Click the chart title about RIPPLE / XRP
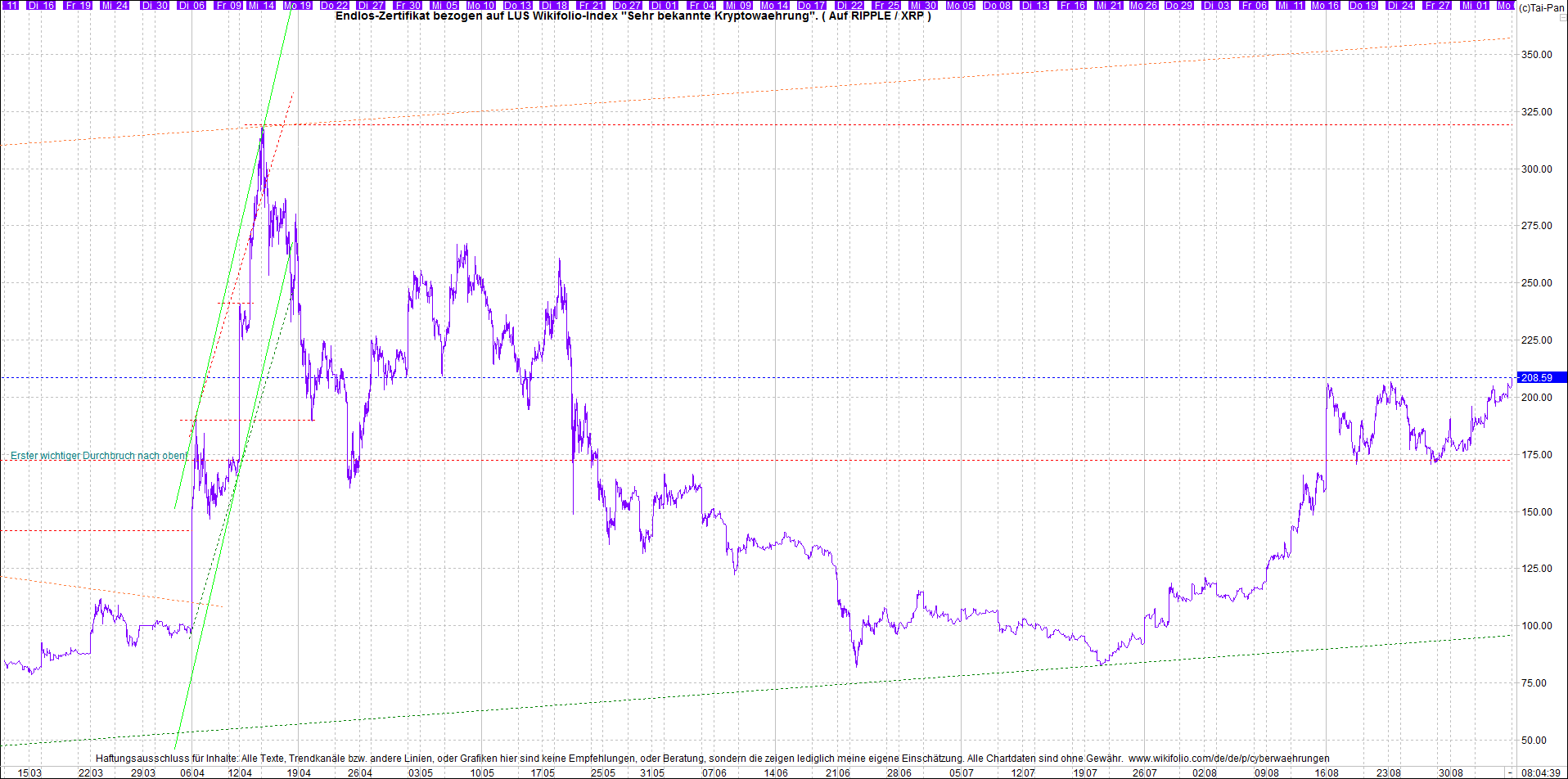 point(633,16)
